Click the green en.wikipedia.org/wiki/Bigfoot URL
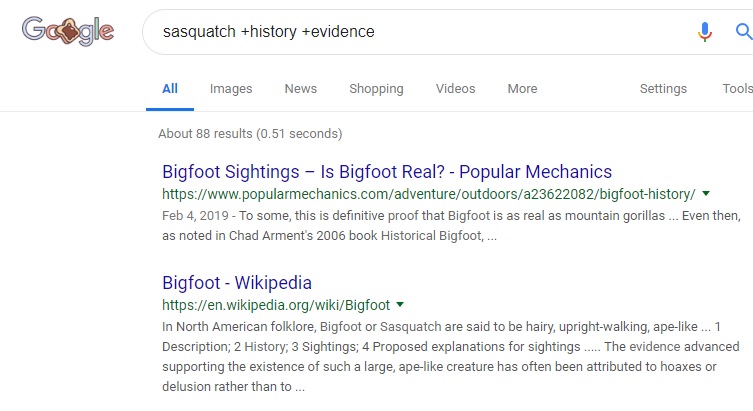Screen dimensions: 753x411 click(276, 305)
